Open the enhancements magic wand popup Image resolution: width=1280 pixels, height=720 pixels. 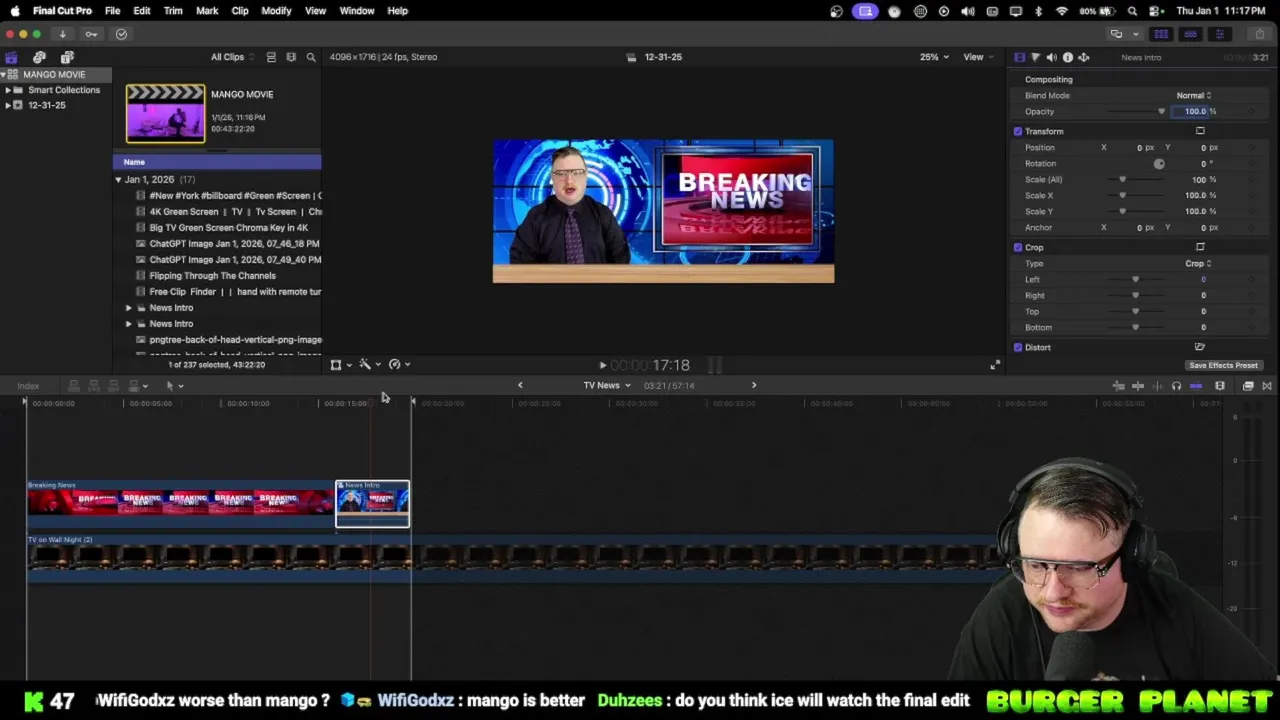369,365
